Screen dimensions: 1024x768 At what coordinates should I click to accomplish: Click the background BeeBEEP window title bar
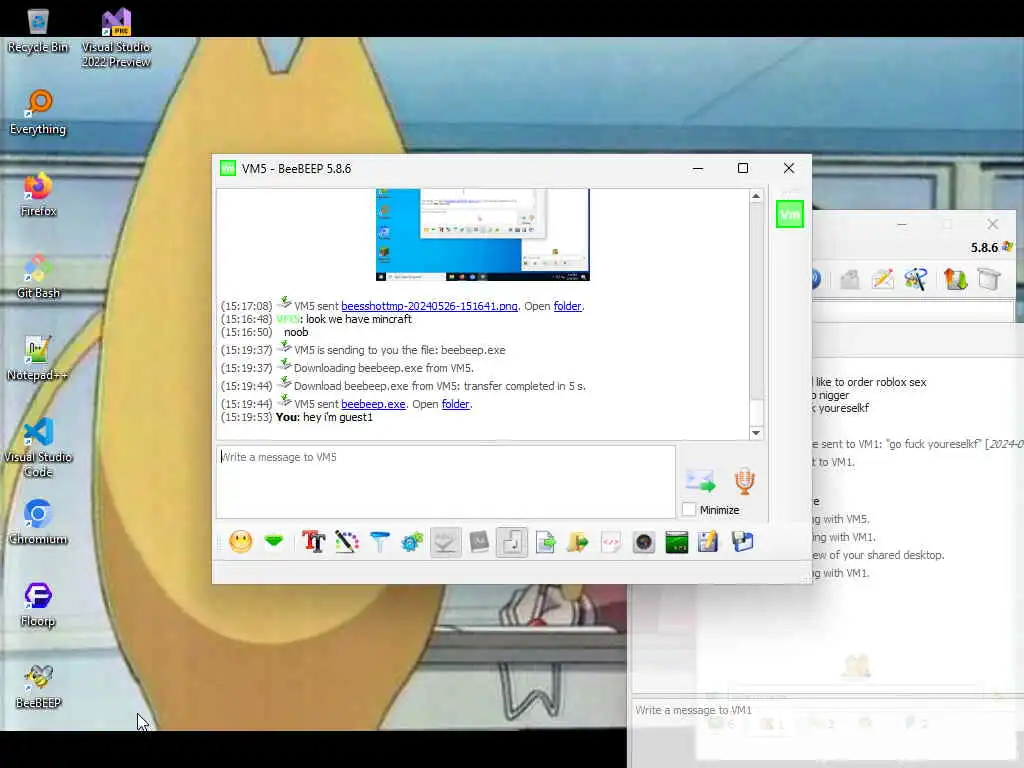click(914, 224)
